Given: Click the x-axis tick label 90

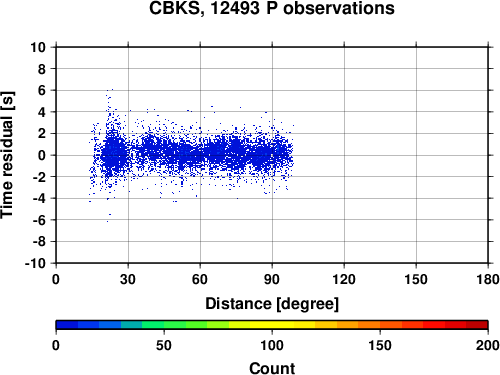Looking at the screenshot, I should (272, 279).
